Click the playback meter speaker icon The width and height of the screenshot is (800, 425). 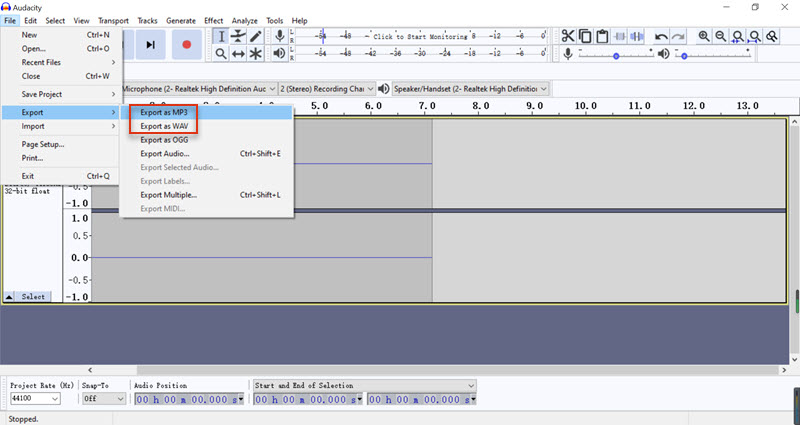(279, 53)
